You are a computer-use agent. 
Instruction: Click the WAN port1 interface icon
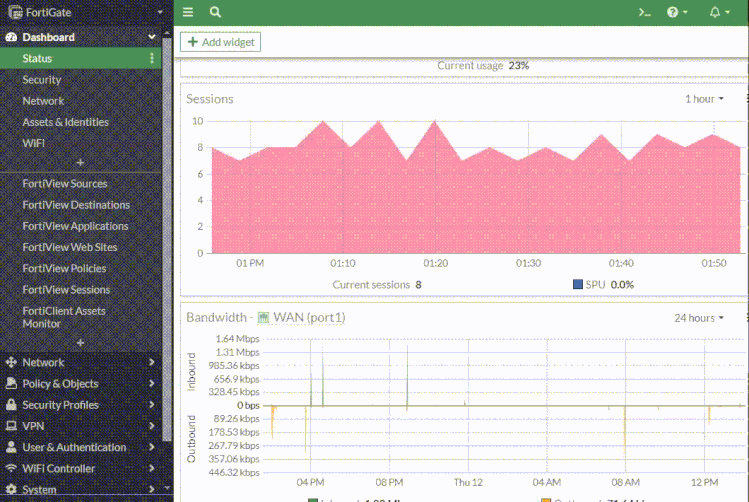(264, 318)
